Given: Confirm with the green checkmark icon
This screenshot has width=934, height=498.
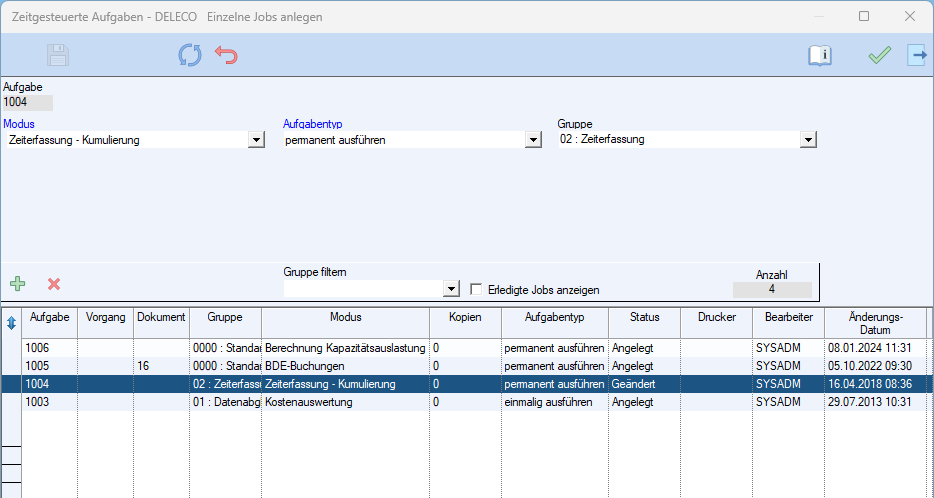Looking at the screenshot, I should pos(879,55).
